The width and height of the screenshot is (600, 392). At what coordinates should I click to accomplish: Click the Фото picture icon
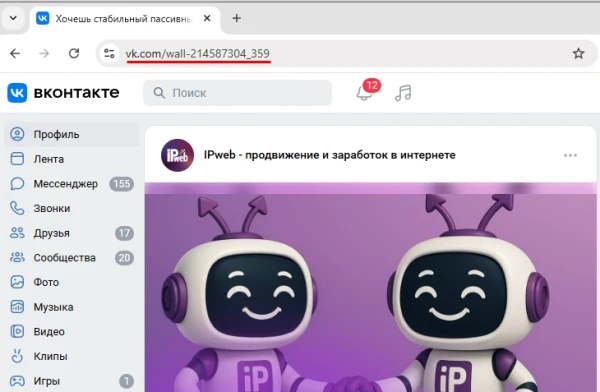click(17, 282)
